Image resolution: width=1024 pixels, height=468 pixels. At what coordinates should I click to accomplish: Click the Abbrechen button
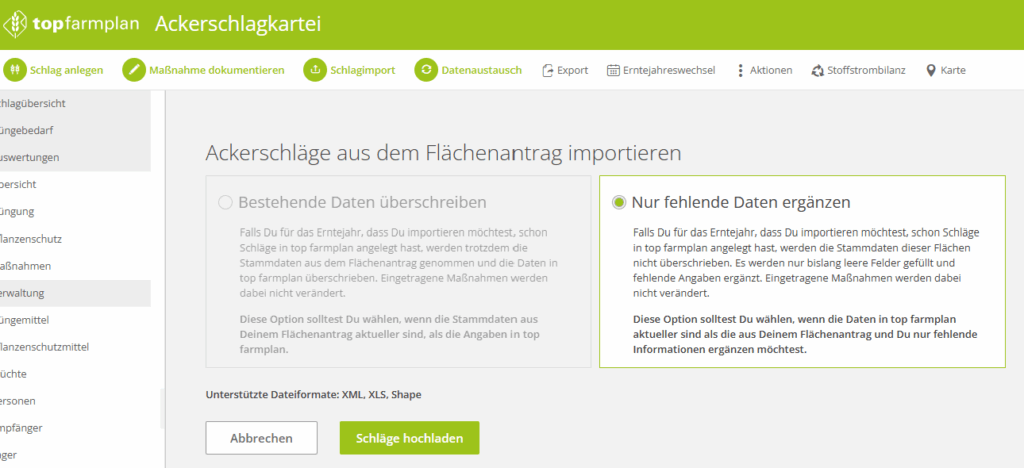(x=261, y=438)
